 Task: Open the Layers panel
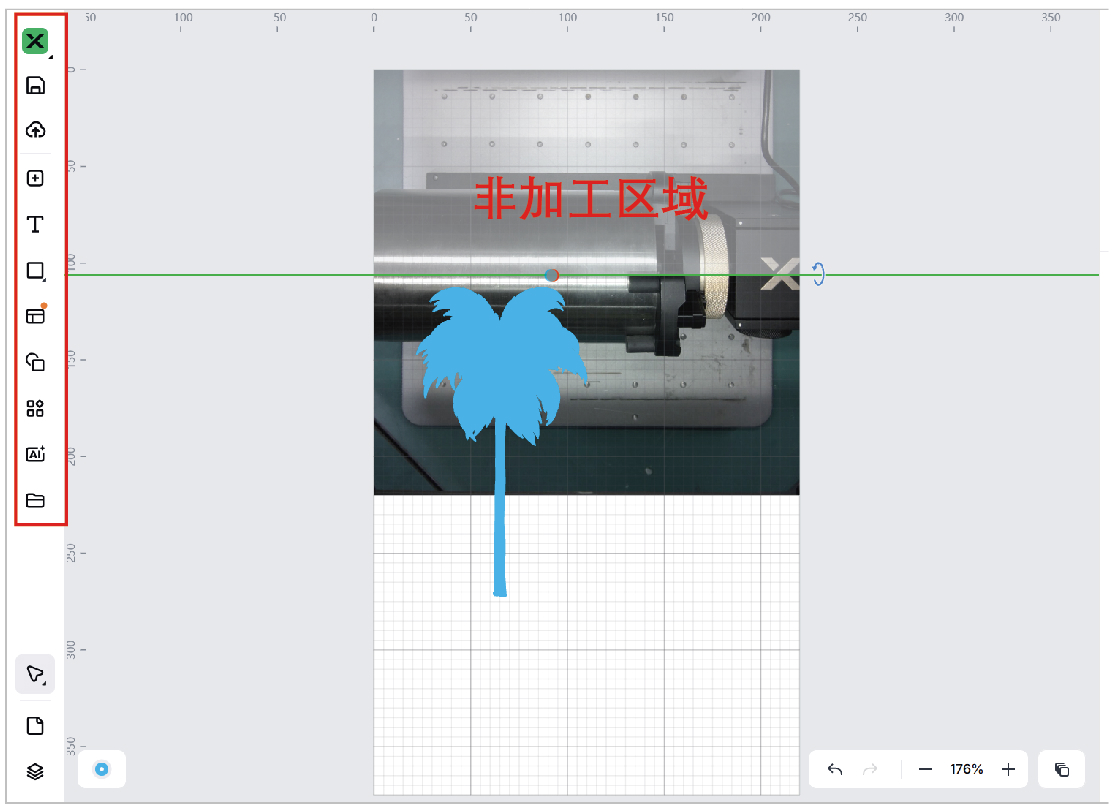[x=35, y=771]
